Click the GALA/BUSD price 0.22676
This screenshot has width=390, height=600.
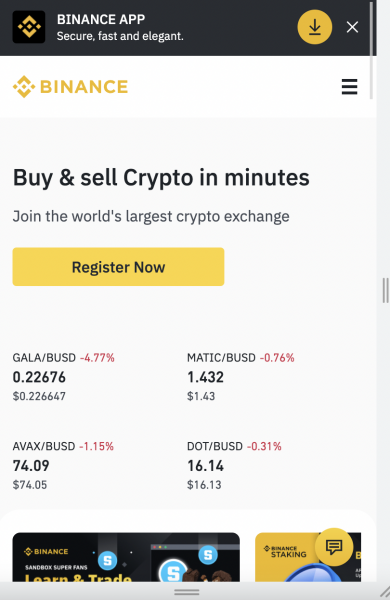[x=39, y=377]
